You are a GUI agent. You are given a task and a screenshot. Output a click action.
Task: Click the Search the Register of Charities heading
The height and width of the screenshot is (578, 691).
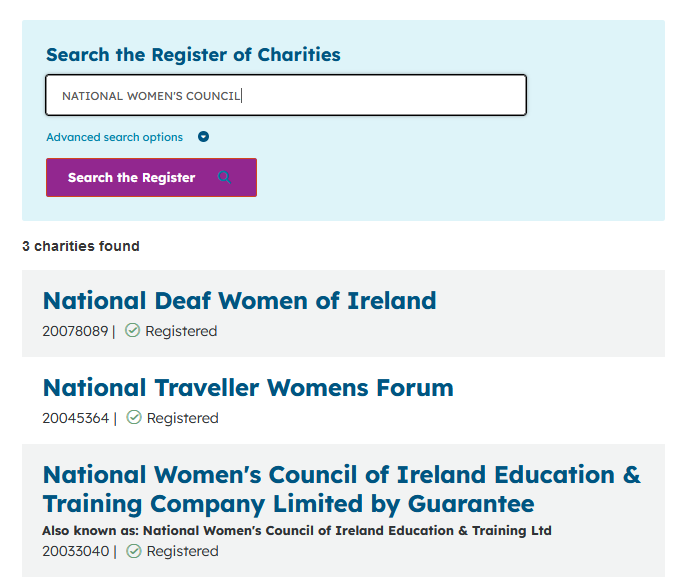click(x=193, y=55)
